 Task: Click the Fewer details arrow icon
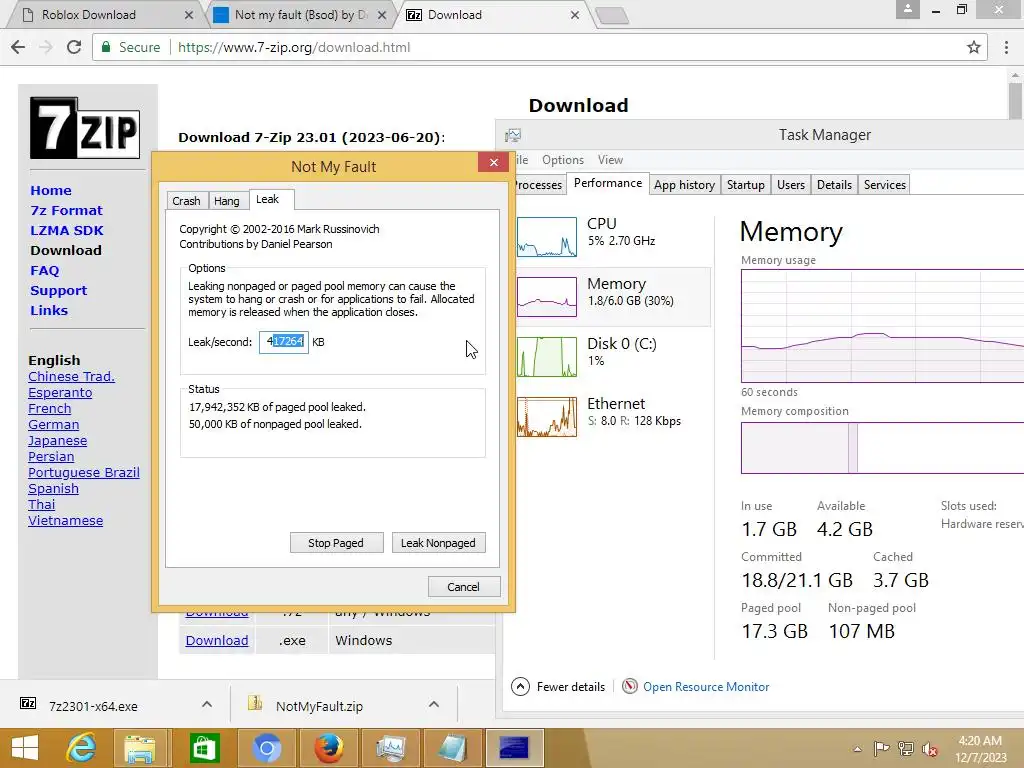[520, 686]
